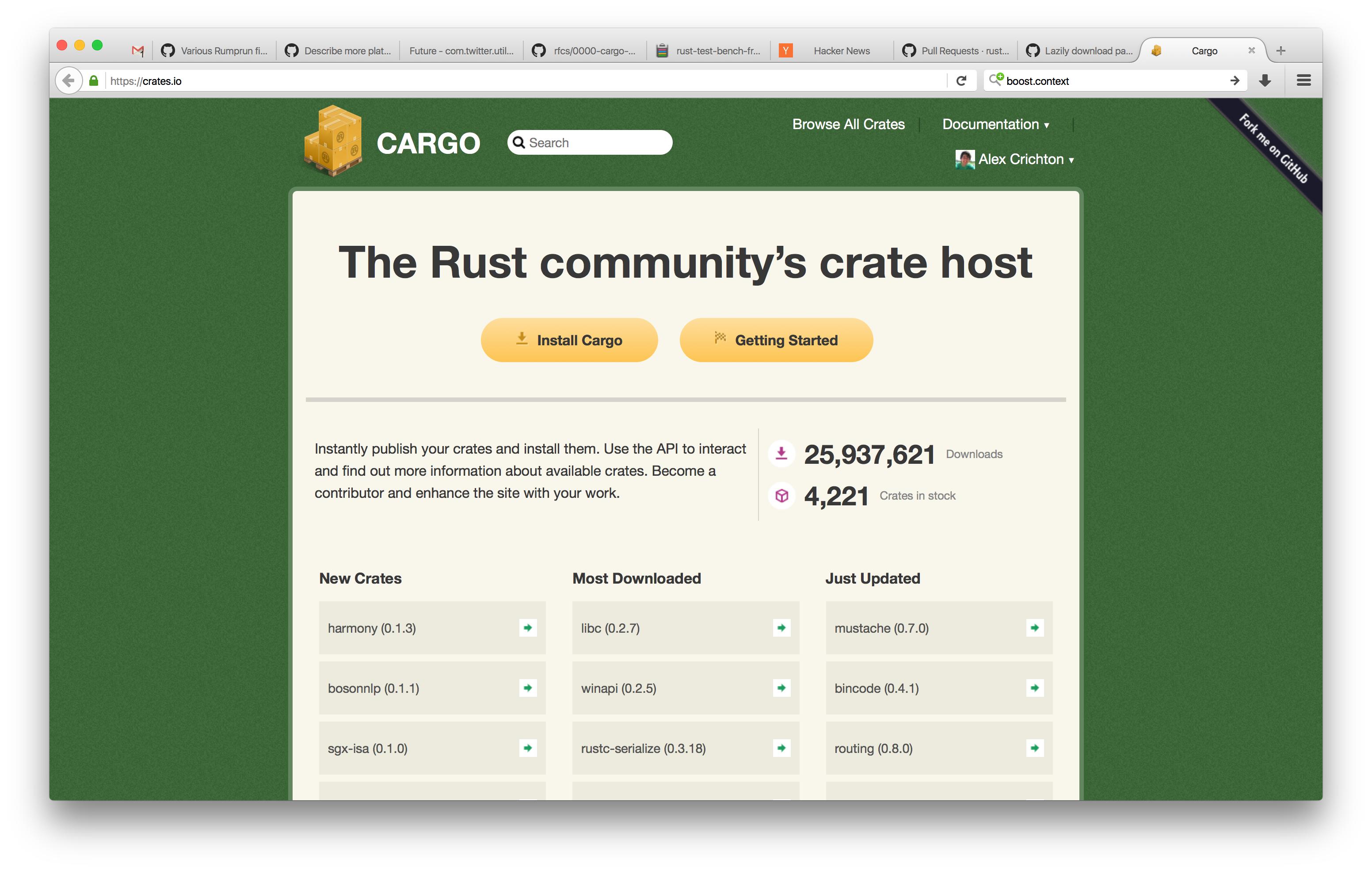Click the Just Updated heading

873,578
